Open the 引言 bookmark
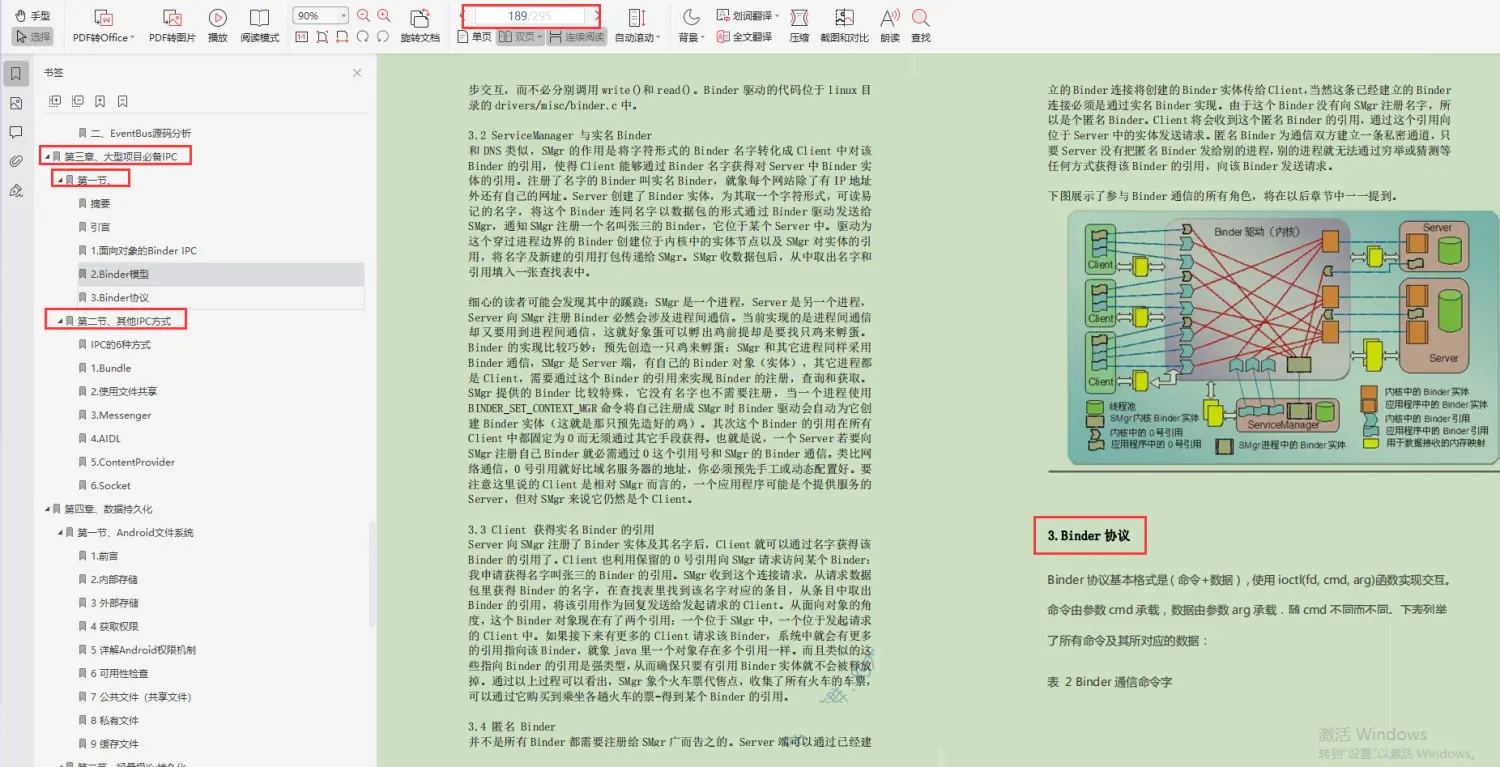Screen dimensions: 1500x767 point(94,227)
